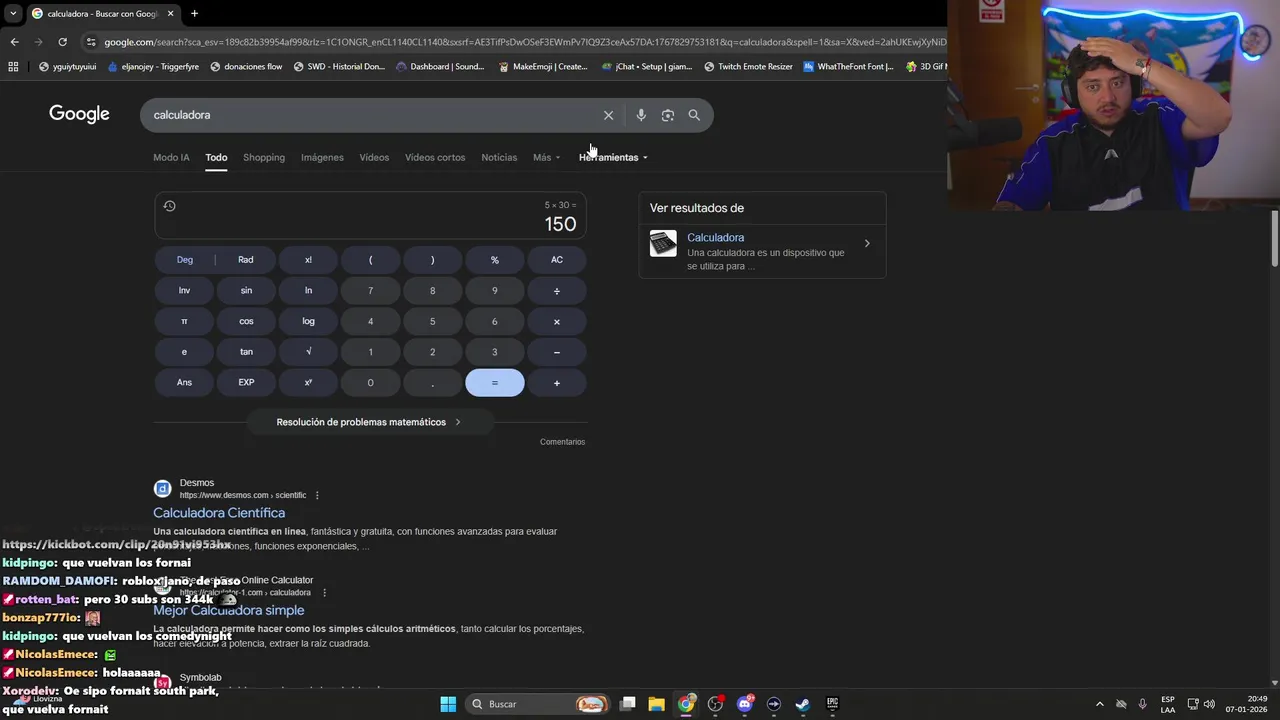The height and width of the screenshot is (720, 1280).
Task: Open the Chrome apps grid in bookmarks bar
Action: [x=13, y=67]
